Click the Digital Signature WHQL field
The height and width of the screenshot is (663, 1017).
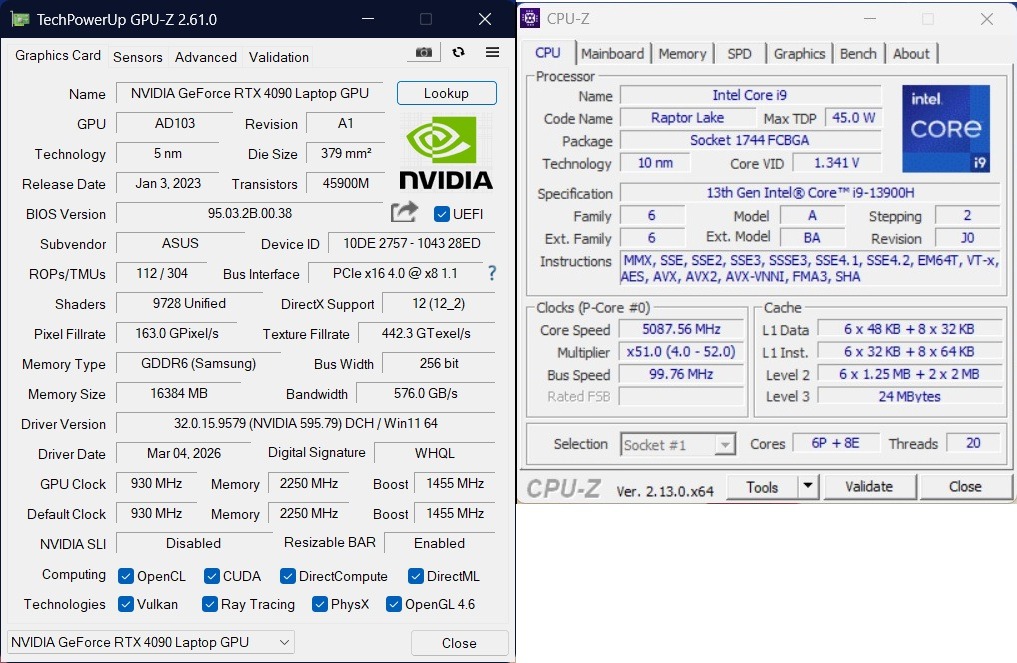point(435,453)
